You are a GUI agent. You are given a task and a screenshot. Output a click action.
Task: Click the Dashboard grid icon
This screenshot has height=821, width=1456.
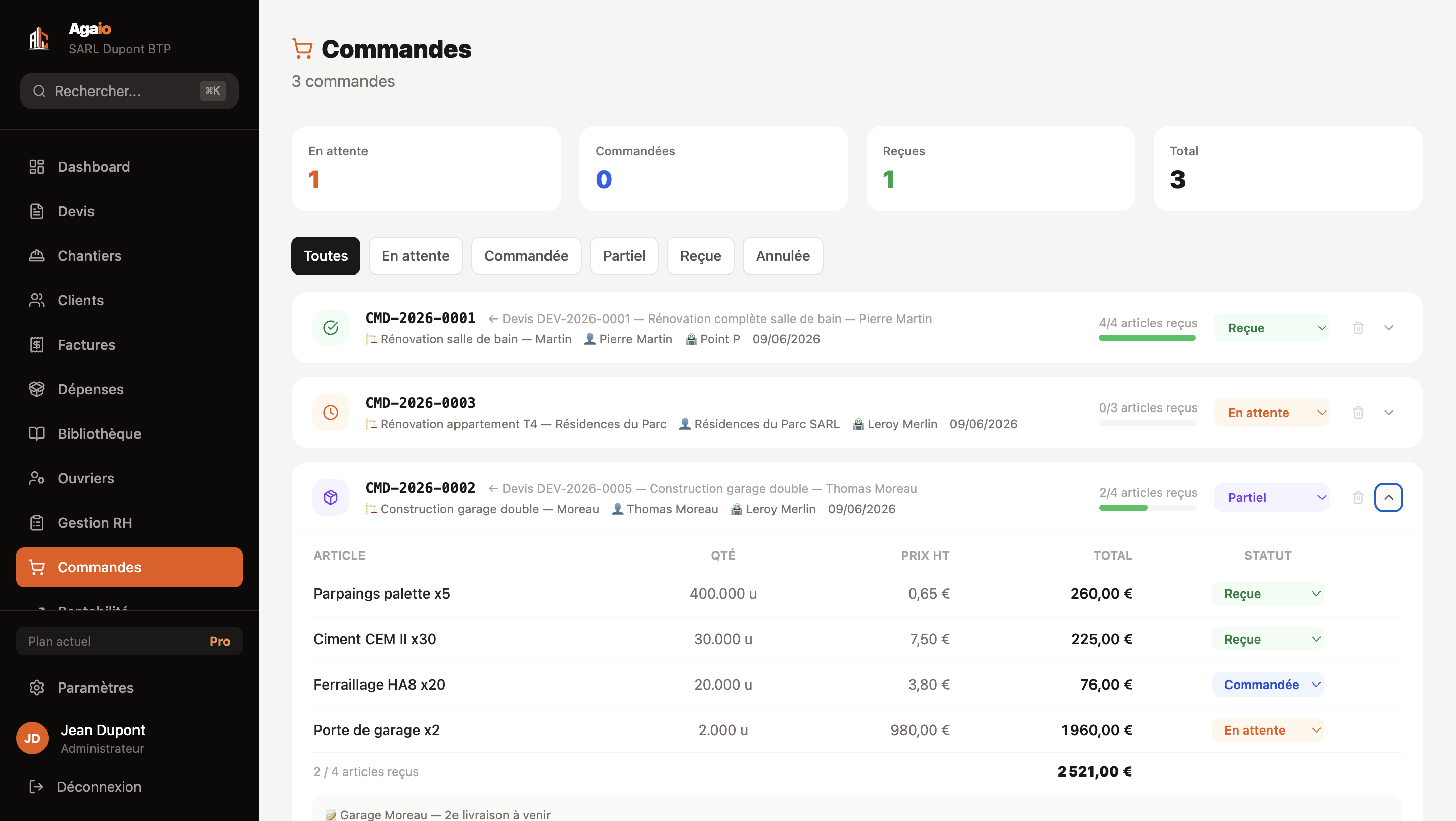(x=37, y=167)
